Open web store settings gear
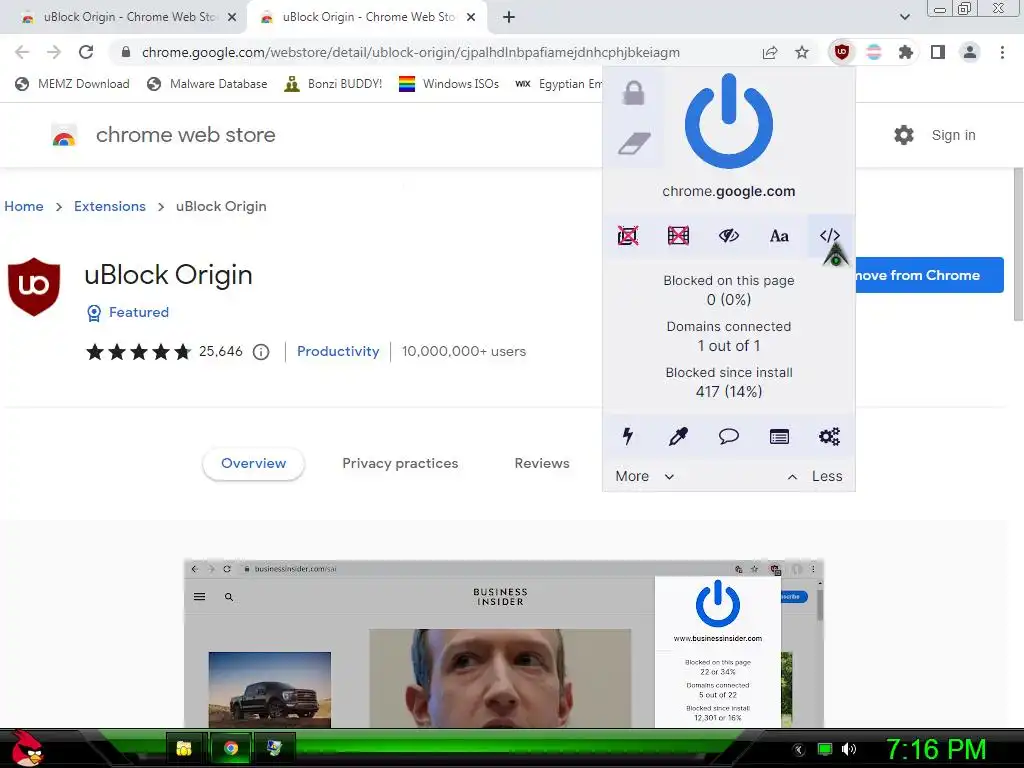Image resolution: width=1024 pixels, height=768 pixels. (x=904, y=135)
